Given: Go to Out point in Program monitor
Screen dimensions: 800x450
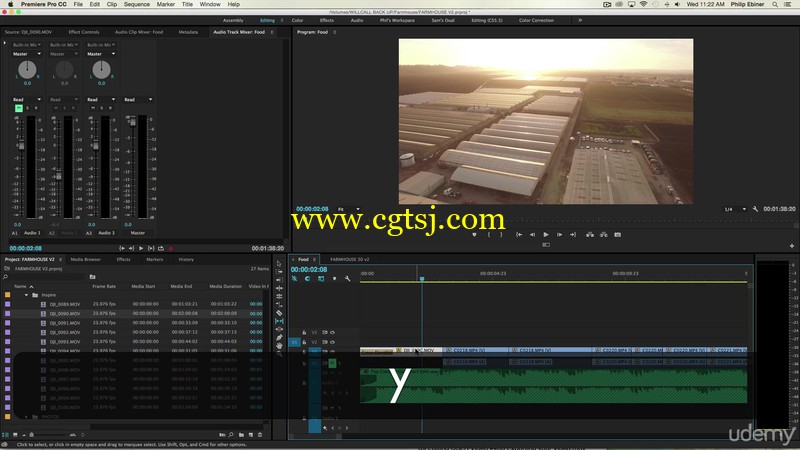Looking at the screenshot, I should tap(573, 235).
